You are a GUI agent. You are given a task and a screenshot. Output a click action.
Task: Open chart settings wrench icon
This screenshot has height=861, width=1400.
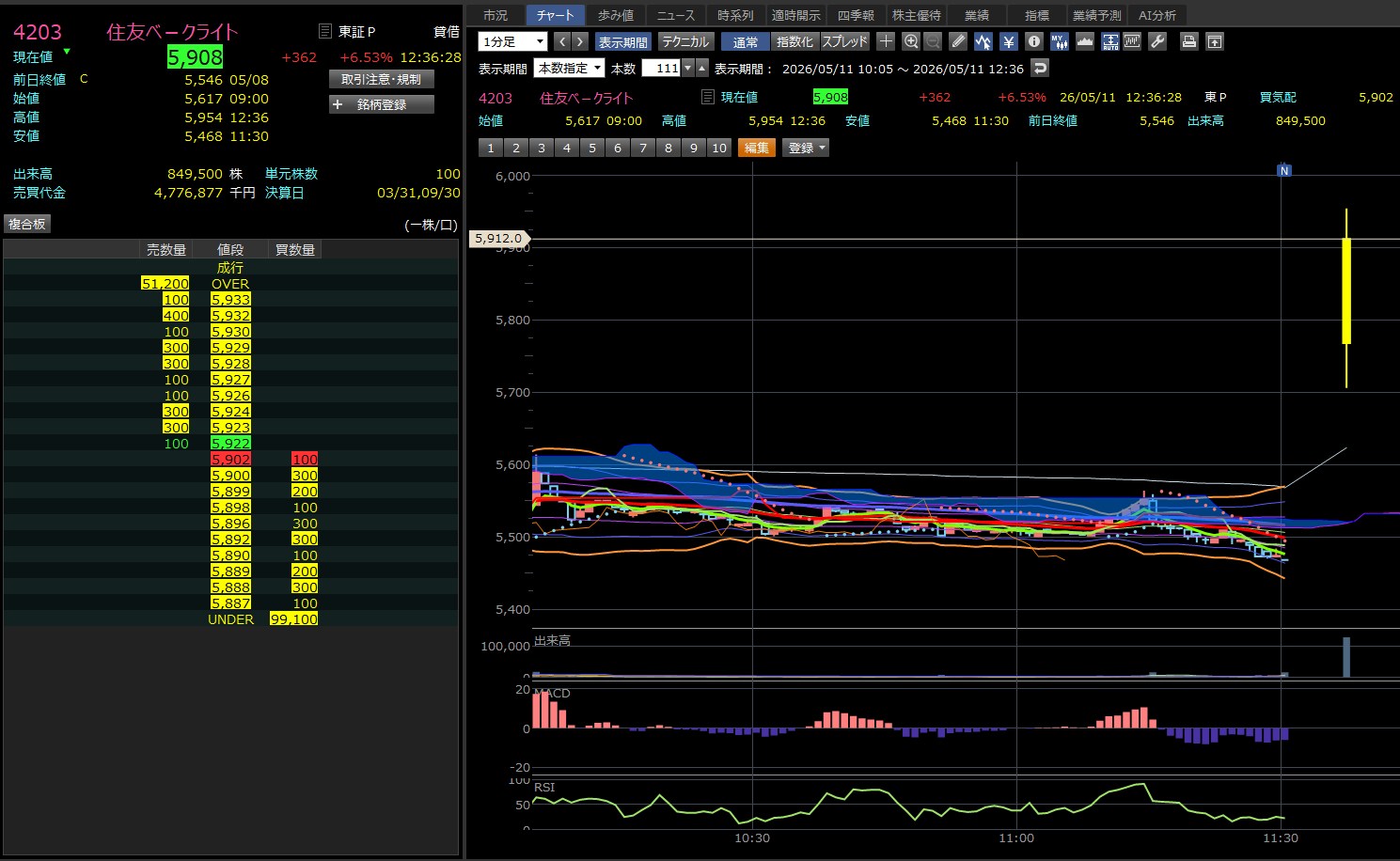point(1157,41)
